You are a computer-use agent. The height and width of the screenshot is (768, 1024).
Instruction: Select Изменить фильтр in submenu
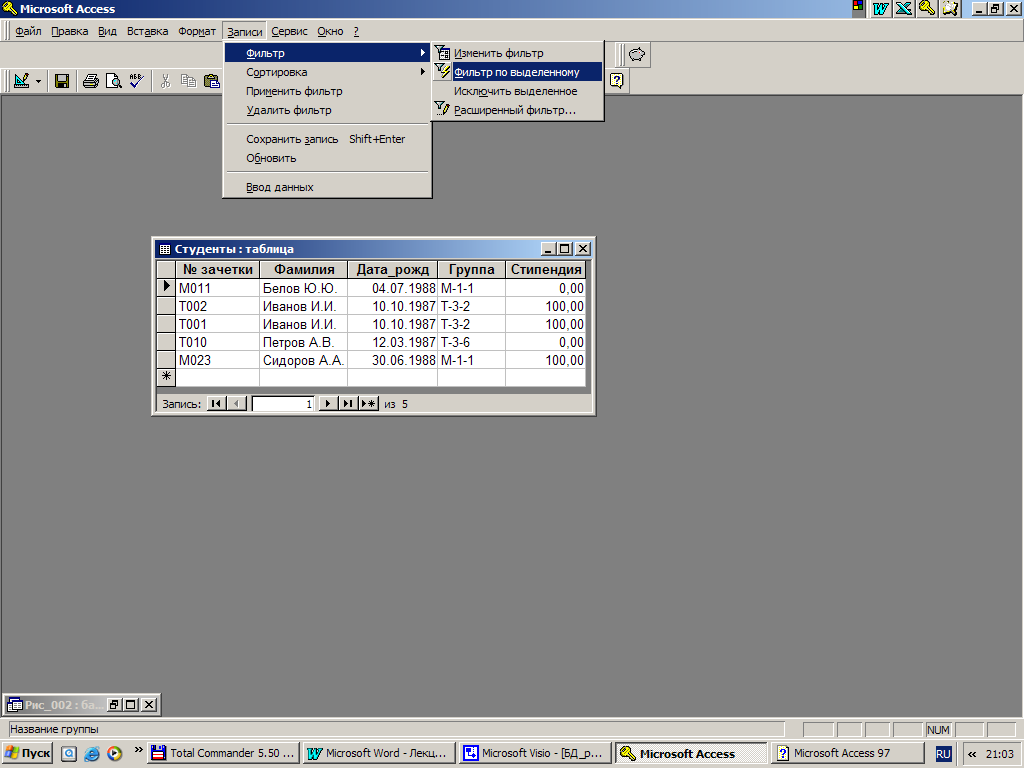[517, 53]
